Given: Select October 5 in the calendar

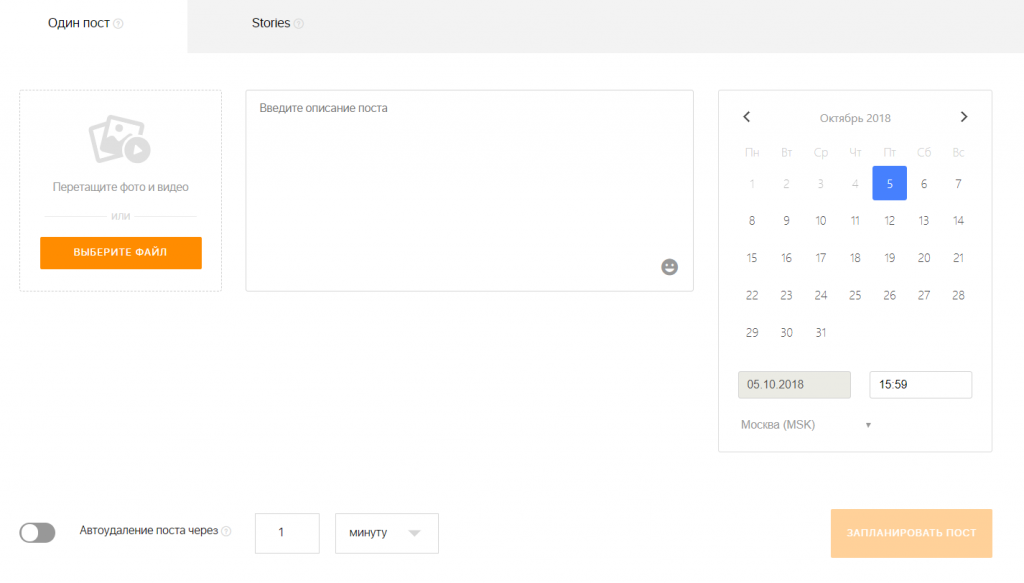Looking at the screenshot, I should [x=889, y=183].
